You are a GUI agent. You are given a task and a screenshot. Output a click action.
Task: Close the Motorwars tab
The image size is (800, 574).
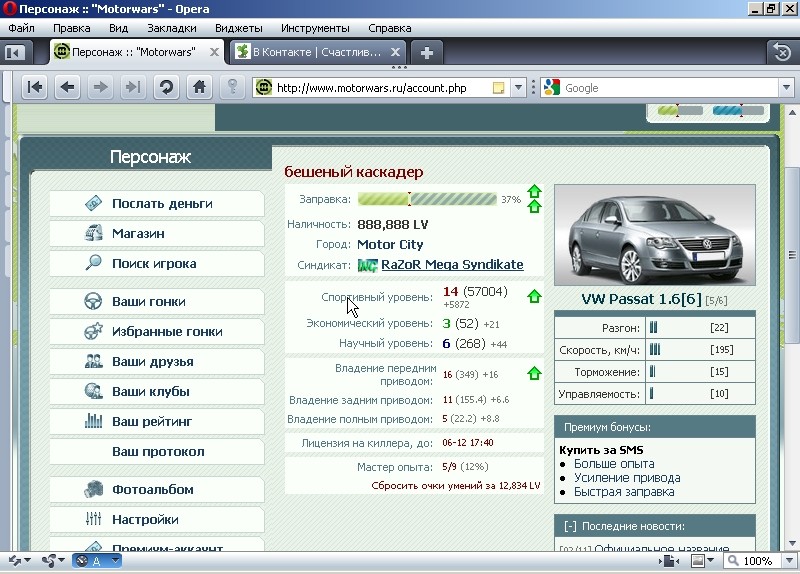(214, 52)
